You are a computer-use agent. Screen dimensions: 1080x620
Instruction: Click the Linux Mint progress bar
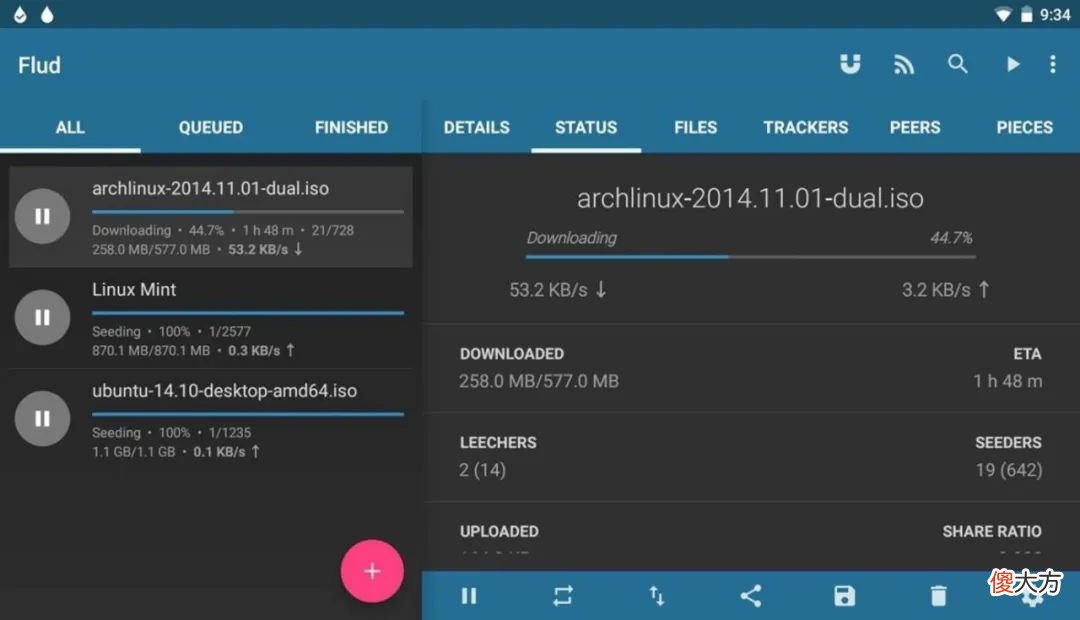tap(248, 313)
